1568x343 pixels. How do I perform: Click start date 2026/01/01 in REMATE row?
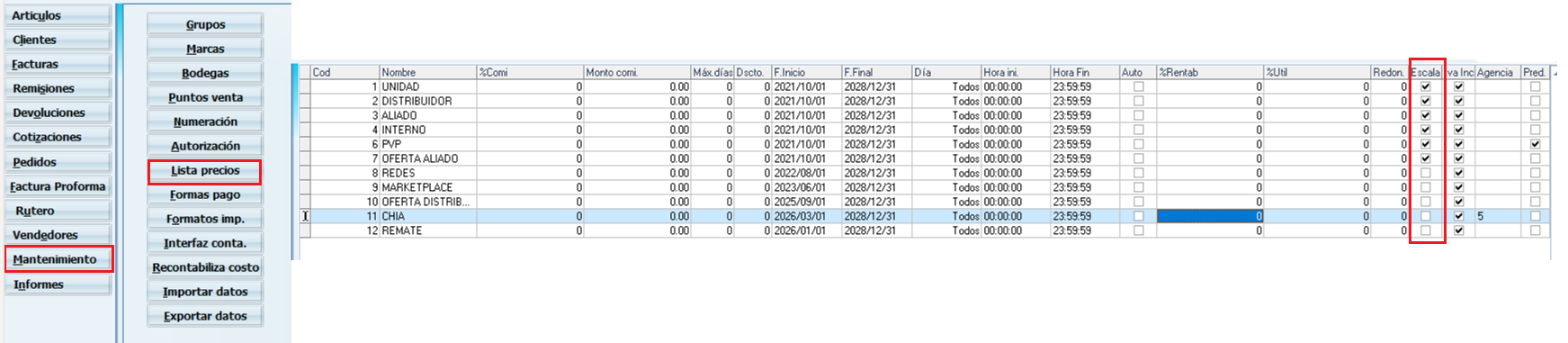point(807,230)
